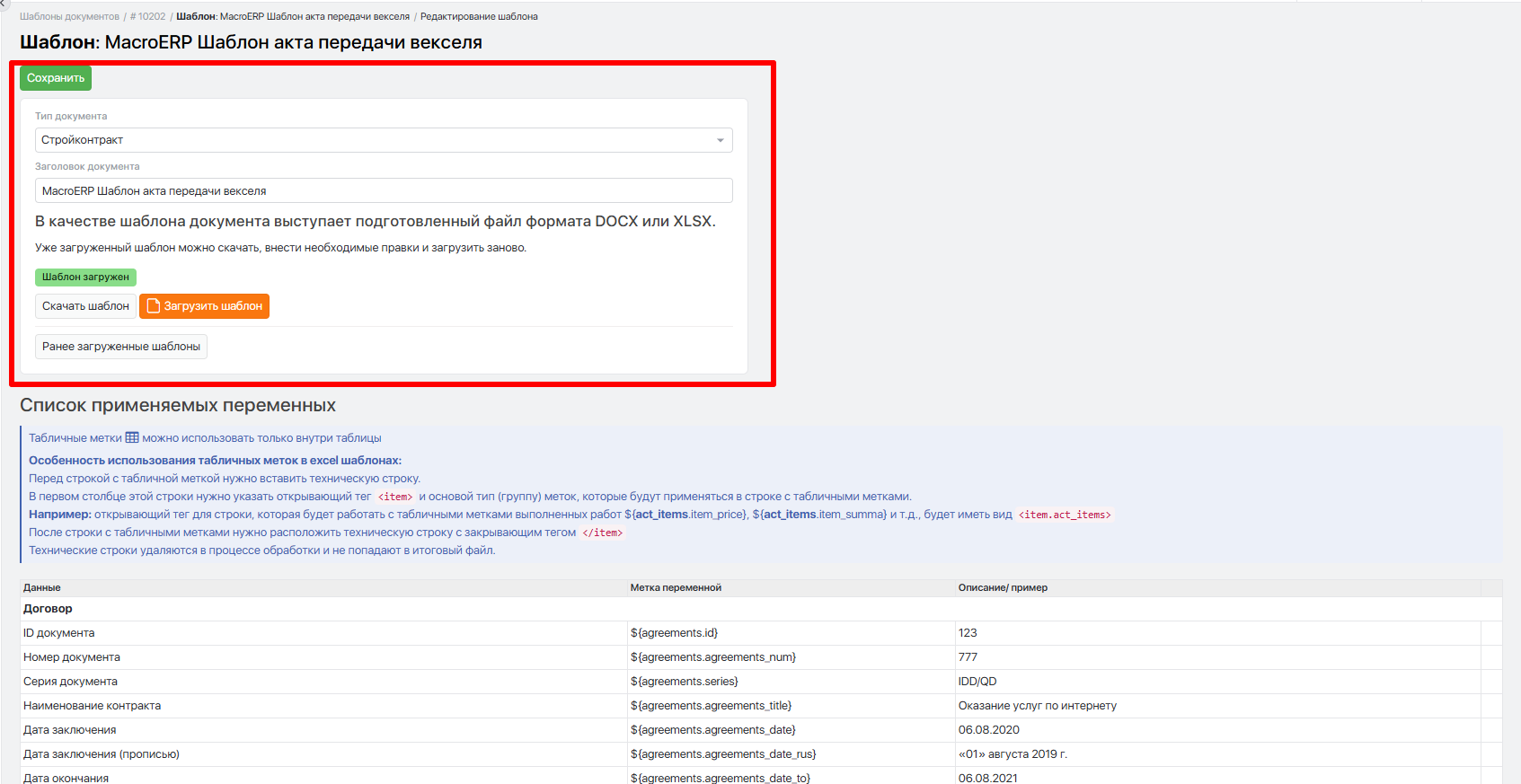The image size is (1521, 784).
Task: Open the #10202 breadcrumb link
Action: point(148,16)
